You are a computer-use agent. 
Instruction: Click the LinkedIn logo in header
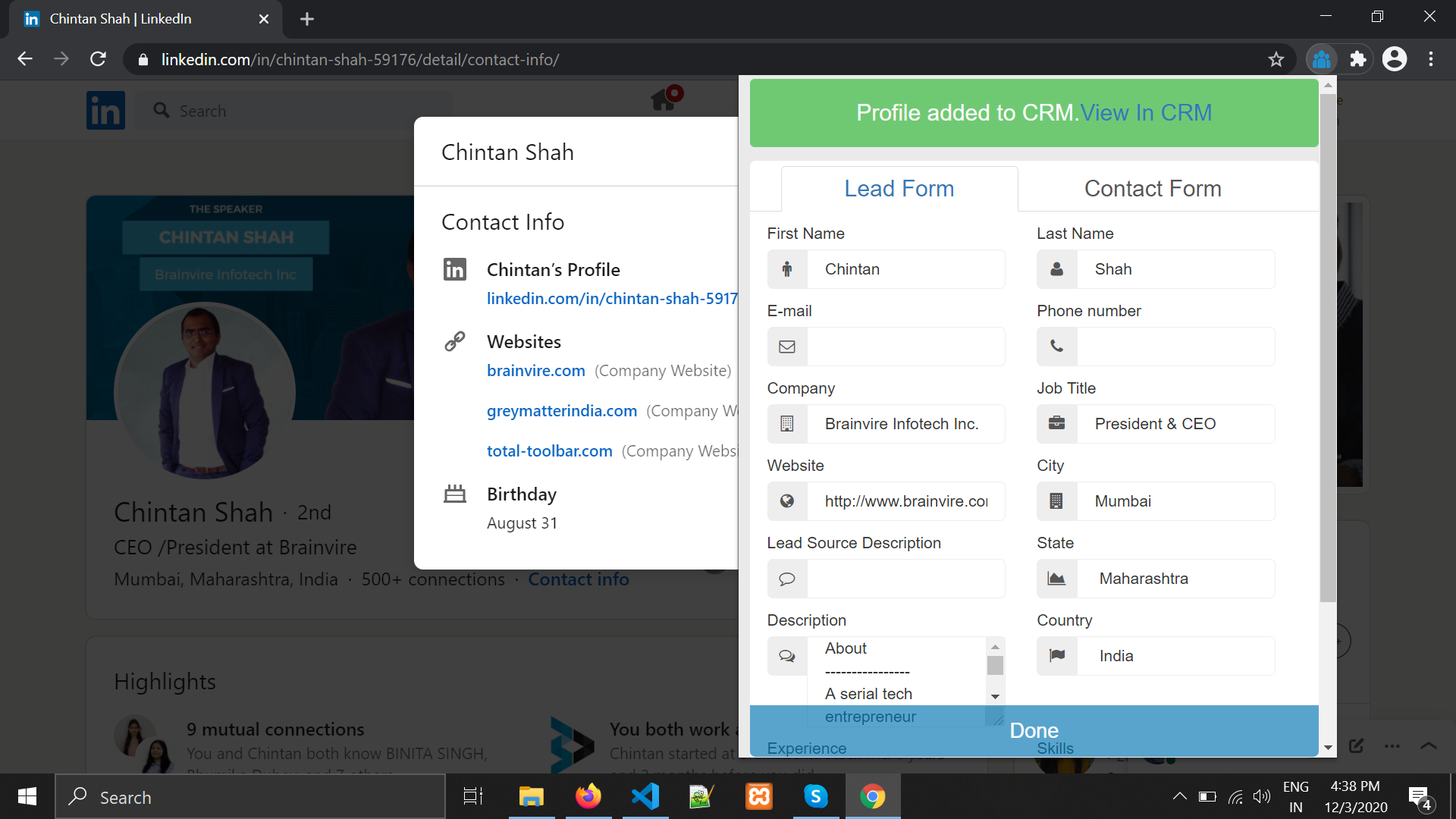point(105,111)
